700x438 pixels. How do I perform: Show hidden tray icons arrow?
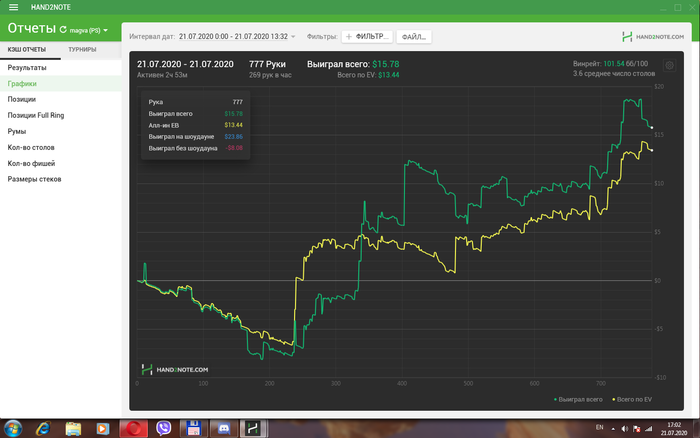[x=613, y=429]
